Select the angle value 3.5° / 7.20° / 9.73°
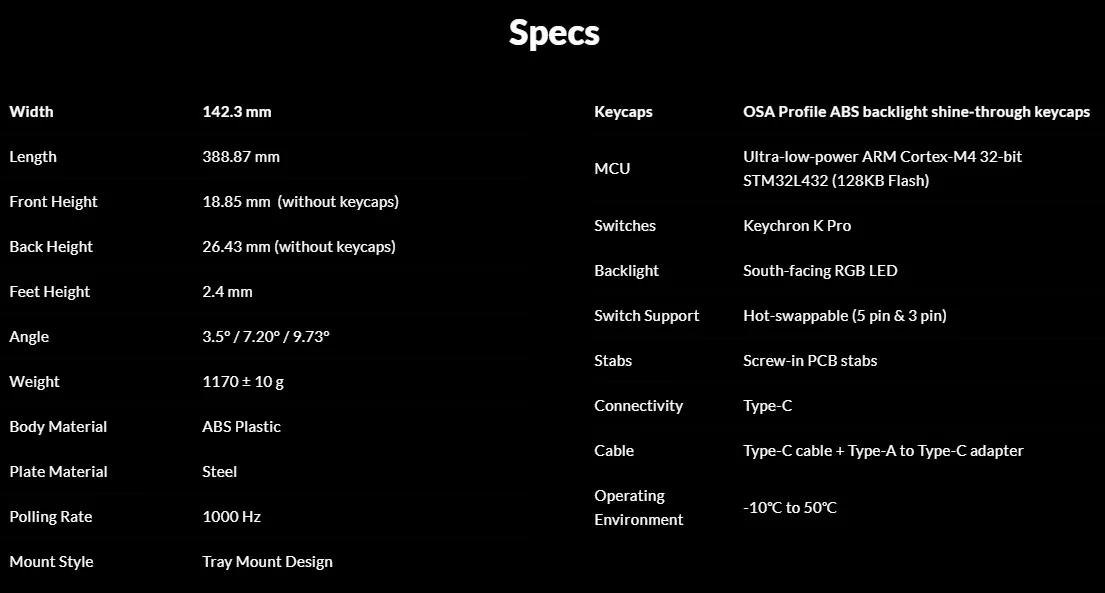The width and height of the screenshot is (1105, 593). point(266,337)
